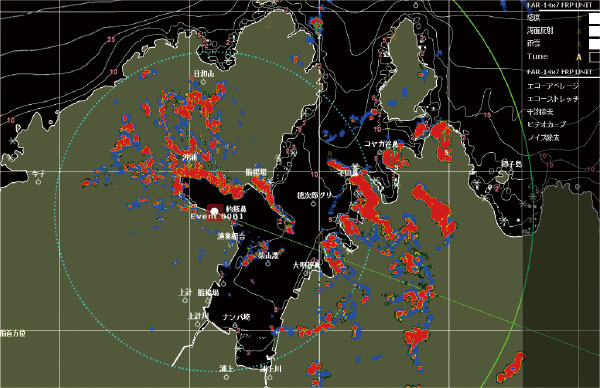The height and width of the screenshot is (388, 600).
Task: Select the 徳次郎グリ waypoint circle
Action: tap(314, 204)
